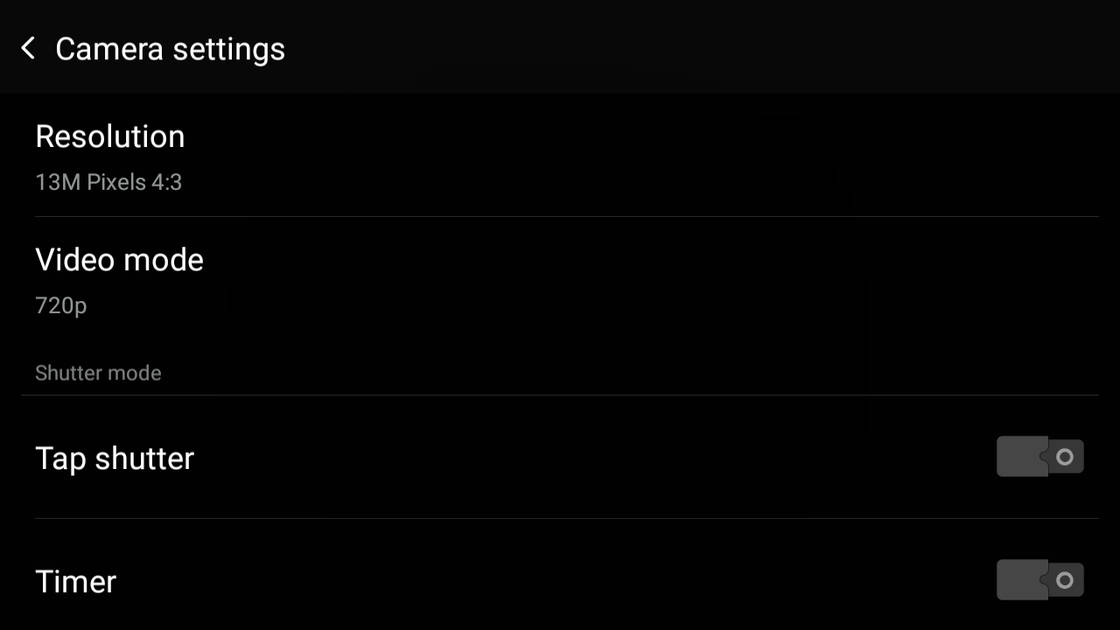Screen dimensions: 1120x630
Task: Open the Video mode options
Action: click(x=560, y=278)
